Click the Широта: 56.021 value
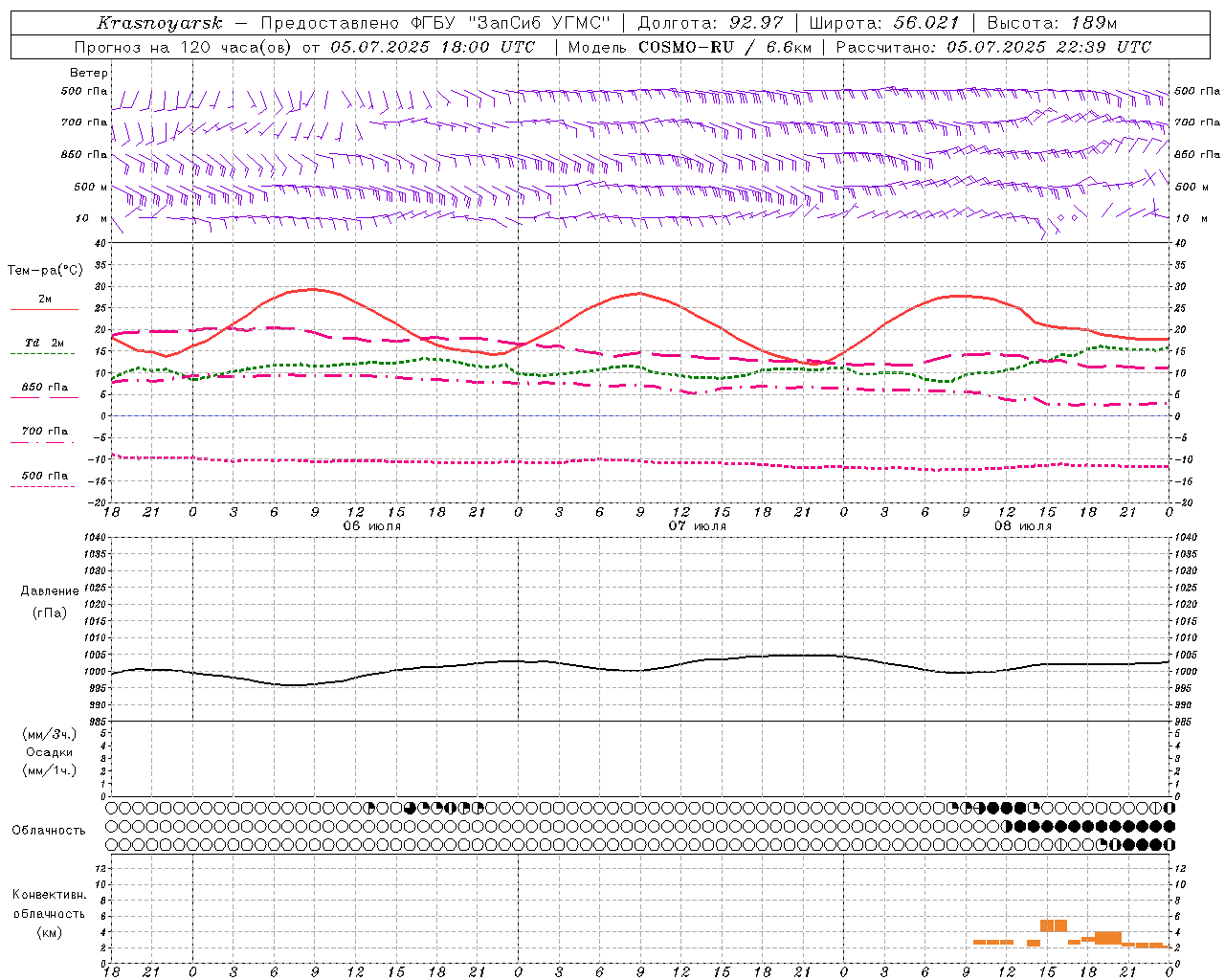The width and height of the screenshot is (1225, 980). point(883,23)
